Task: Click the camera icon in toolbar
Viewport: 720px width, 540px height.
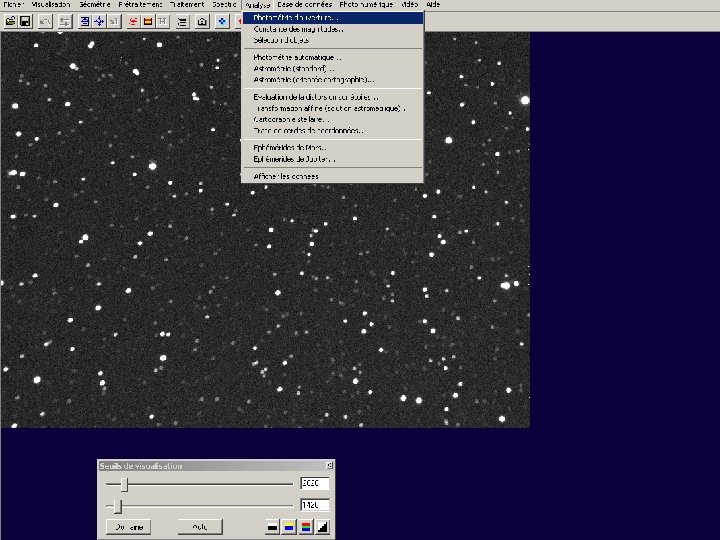Action: (x=202, y=21)
